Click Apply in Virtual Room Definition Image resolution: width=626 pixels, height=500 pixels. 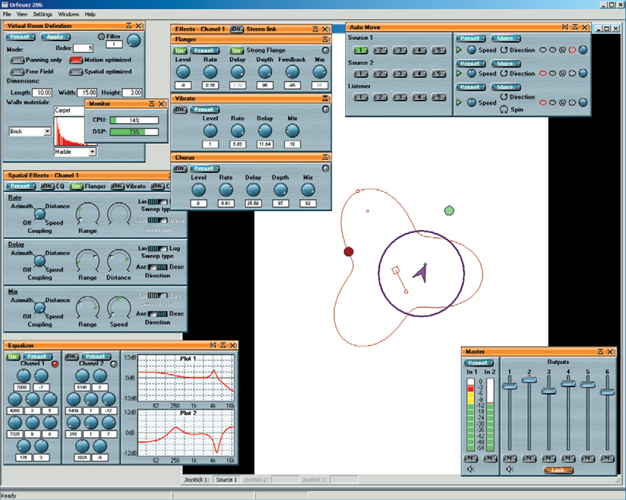[x=55, y=37]
